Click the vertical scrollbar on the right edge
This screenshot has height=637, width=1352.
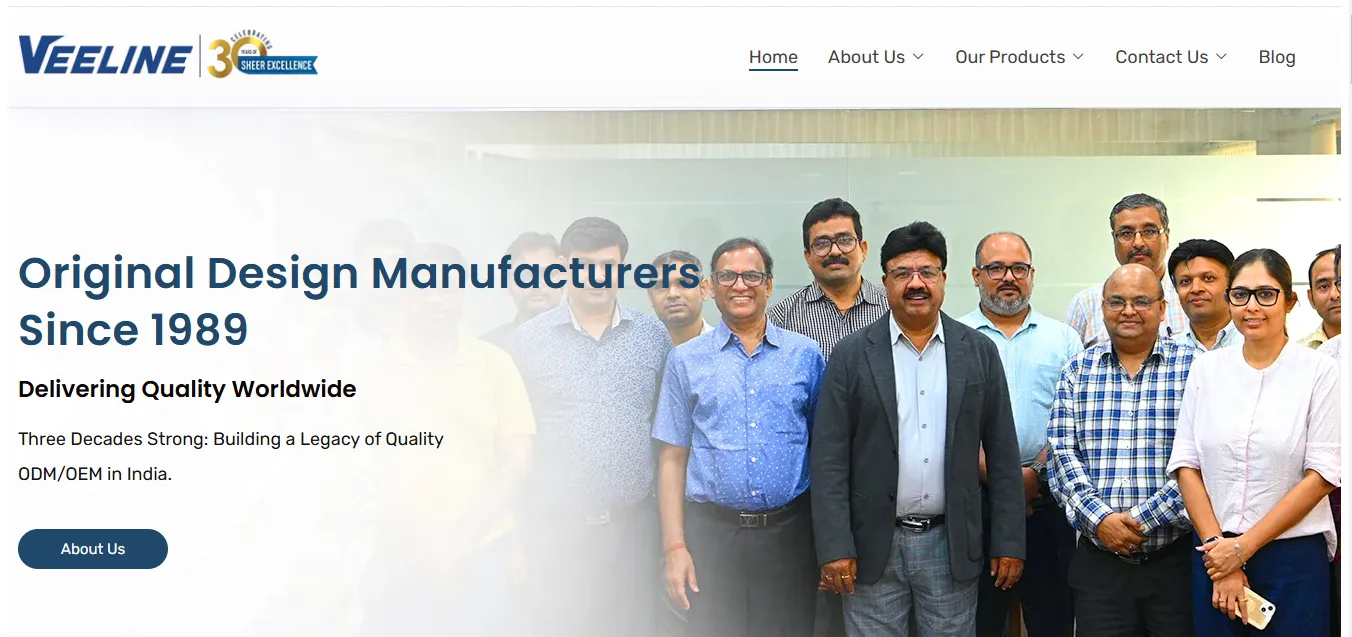point(1346,318)
